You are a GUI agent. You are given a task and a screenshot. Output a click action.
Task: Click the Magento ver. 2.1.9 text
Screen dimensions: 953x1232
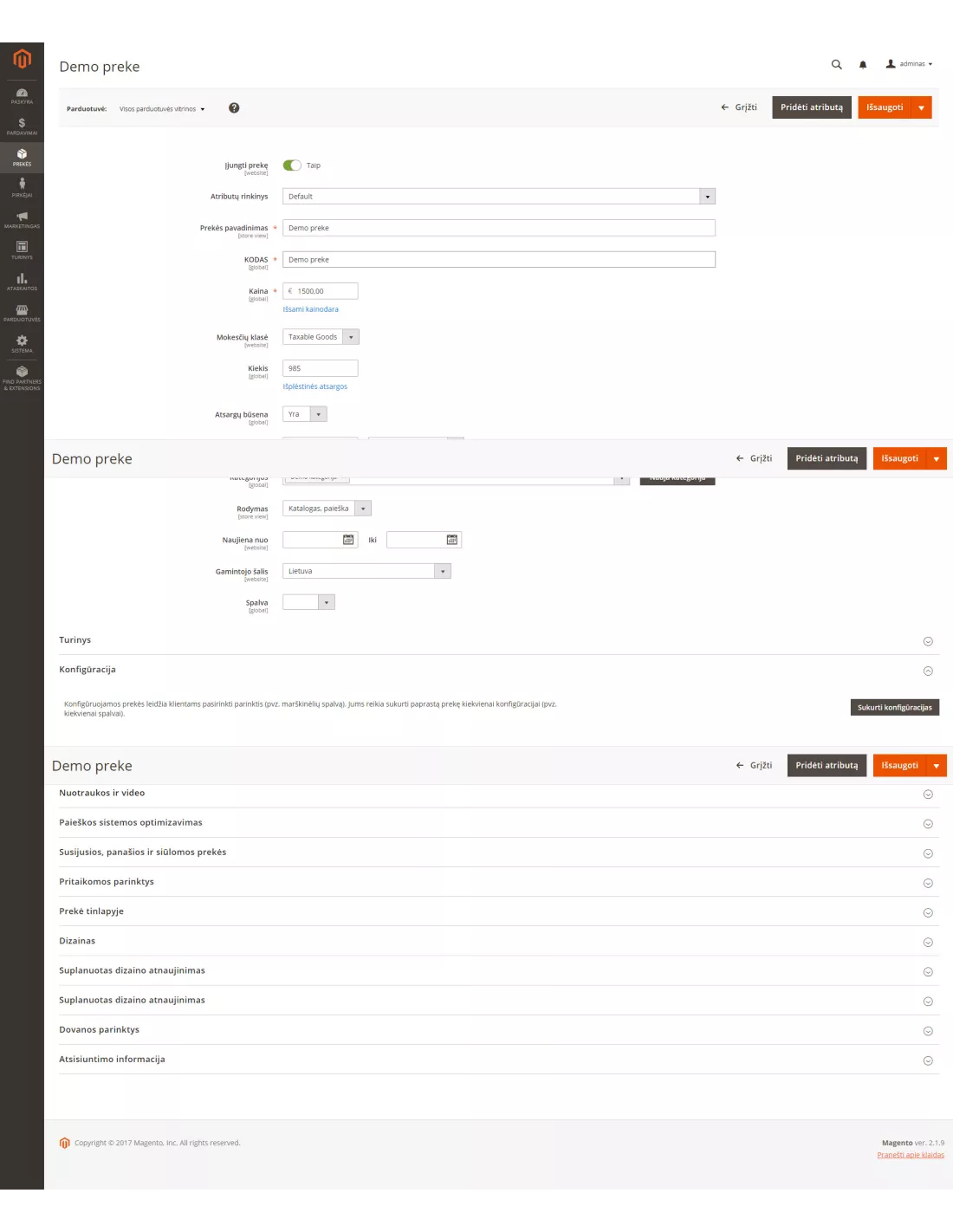click(913, 1143)
